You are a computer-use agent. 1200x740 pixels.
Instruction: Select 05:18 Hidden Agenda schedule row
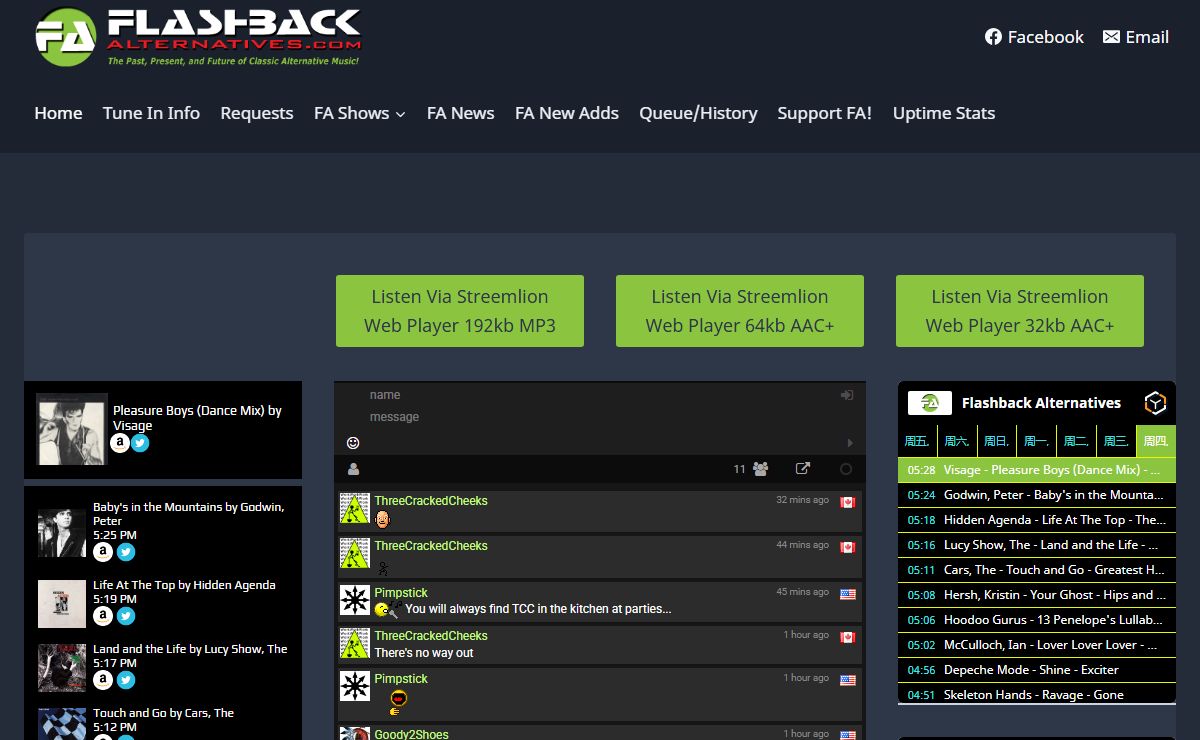pyautogui.click(x=1037, y=520)
